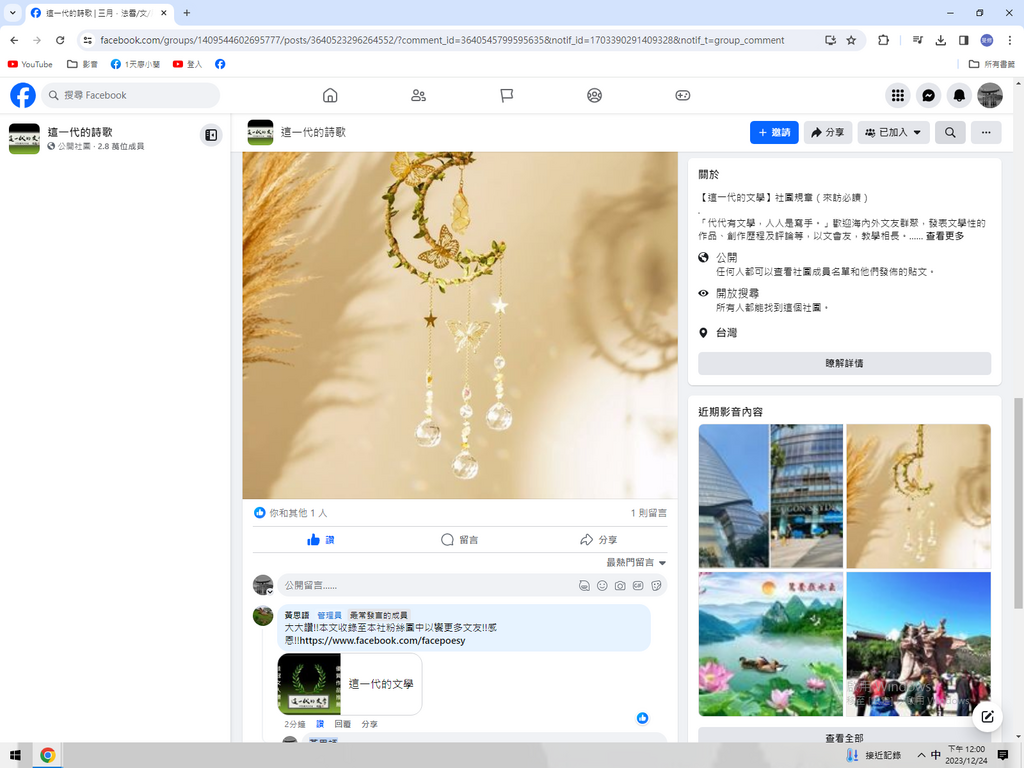Image resolution: width=1024 pixels, height=768 pixels.
Task: Click the 邀請 invite button
Action: click(774, 132)
